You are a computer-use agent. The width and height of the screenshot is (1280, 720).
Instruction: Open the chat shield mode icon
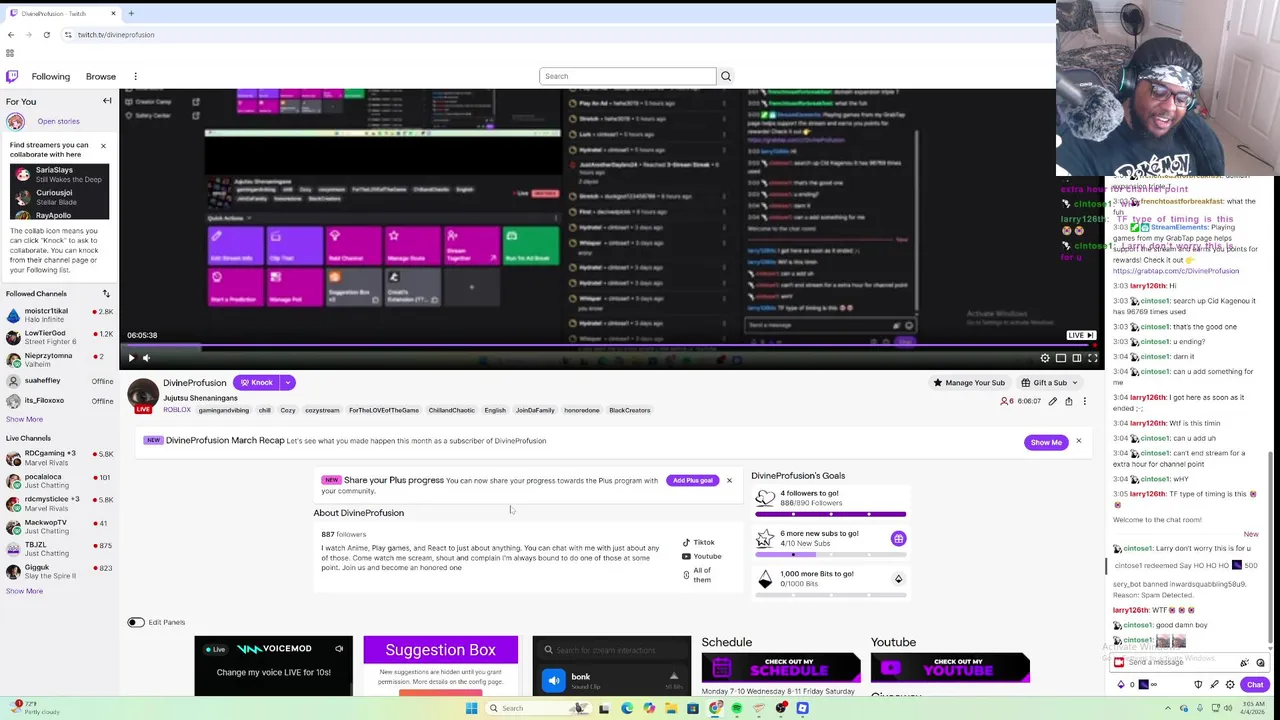[1198, 685]
